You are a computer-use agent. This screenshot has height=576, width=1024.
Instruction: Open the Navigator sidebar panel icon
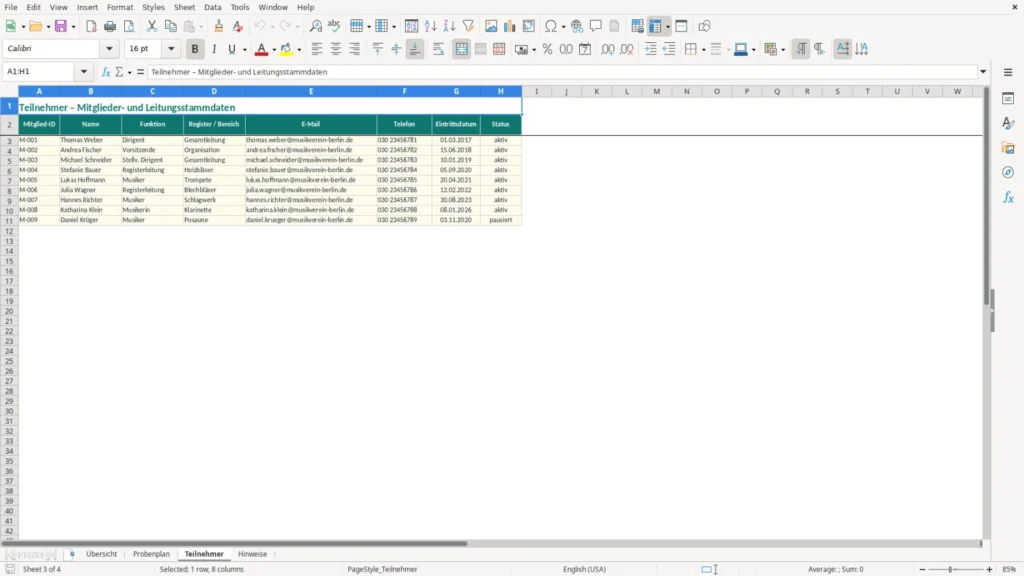pos(1008,172)
